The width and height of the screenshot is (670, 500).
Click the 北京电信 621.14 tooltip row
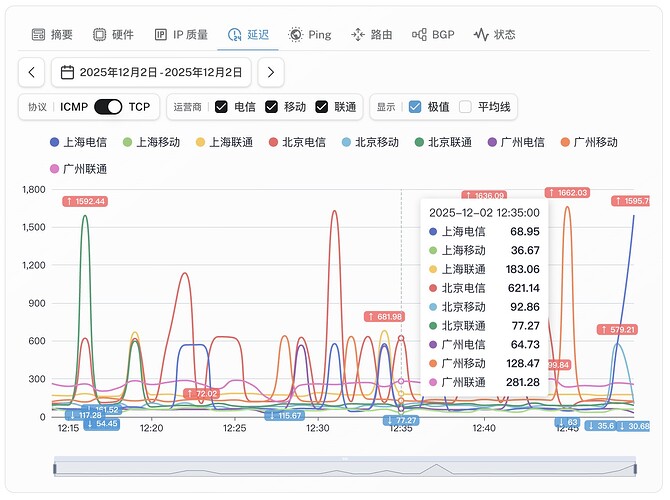pyautogui.click(x=484, y=288)
